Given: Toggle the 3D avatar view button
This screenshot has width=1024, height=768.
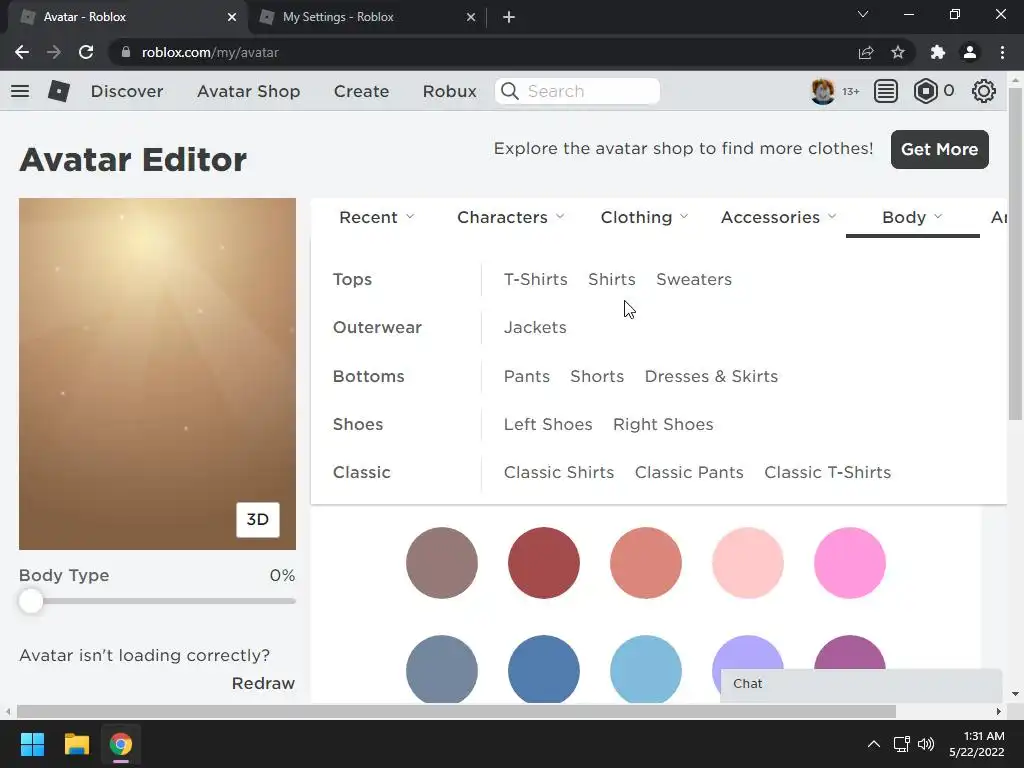Looking at the screenshot, I should tap(257, 520).
